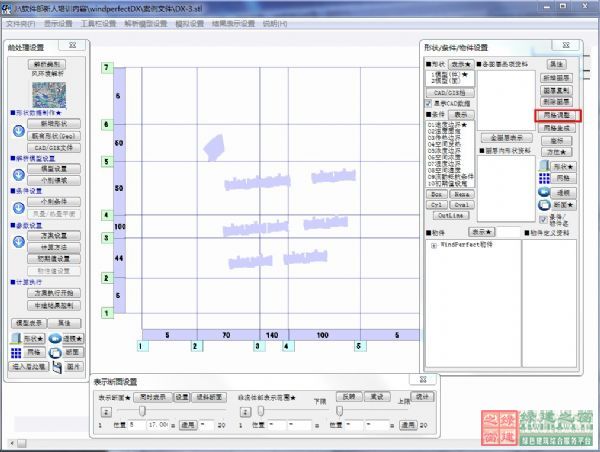Click grid line marker 7 on vertical axis
Screen dimensions: 600x452
[106, 66]
